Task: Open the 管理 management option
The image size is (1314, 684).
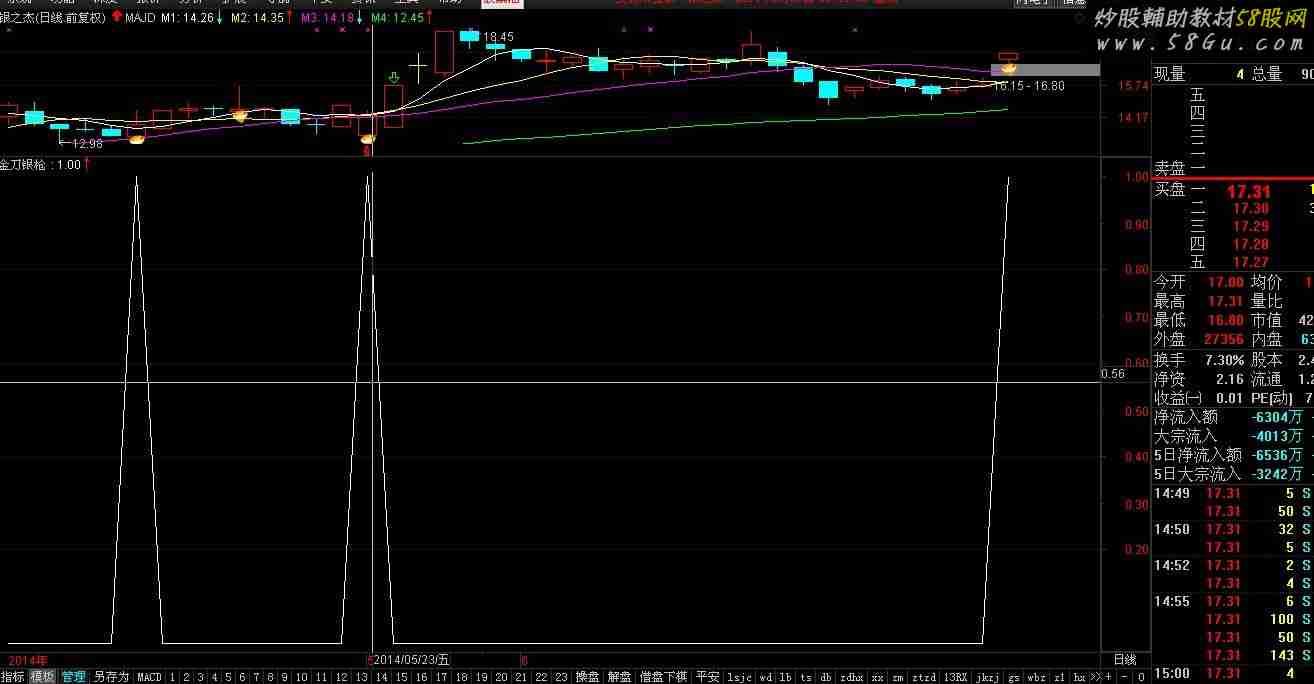Action: pyautogui.click(x=73, y=677)
